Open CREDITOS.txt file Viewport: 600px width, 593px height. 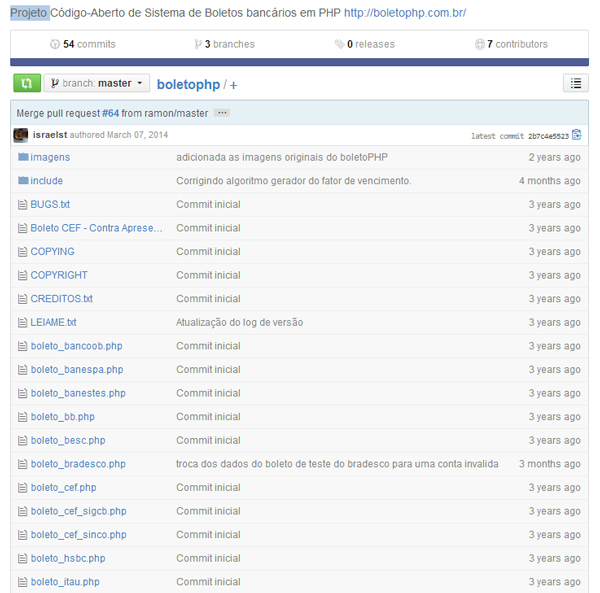(62, 299)
